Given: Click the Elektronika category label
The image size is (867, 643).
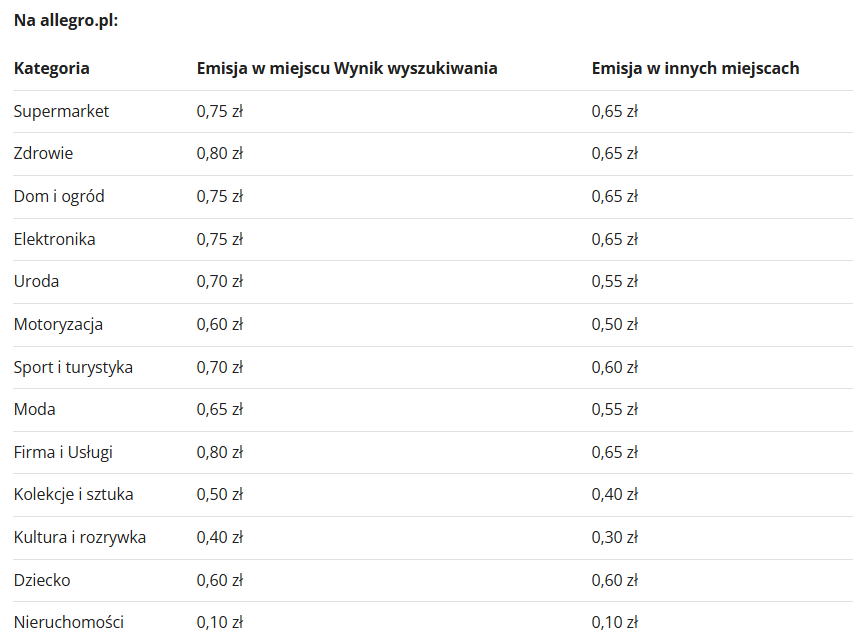Looking at the screenshot, I should tap(55, 239).
